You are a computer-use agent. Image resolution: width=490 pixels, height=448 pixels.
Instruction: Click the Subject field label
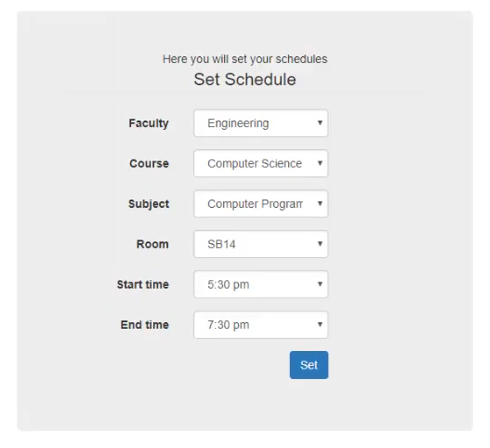pyautogui.click(x=149, y=204)
